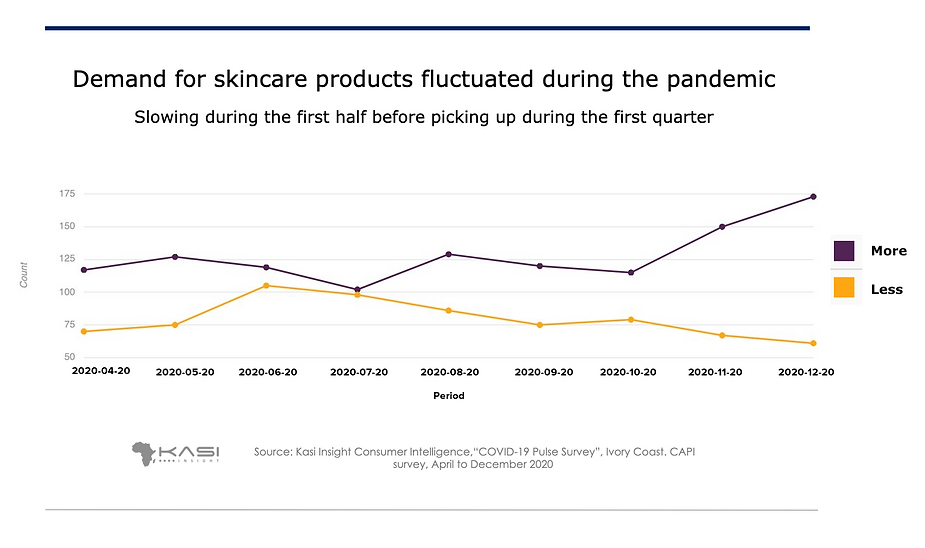Click the More data point for 2020-08-20
The image size is (925, 548).
tap(449, 254)
